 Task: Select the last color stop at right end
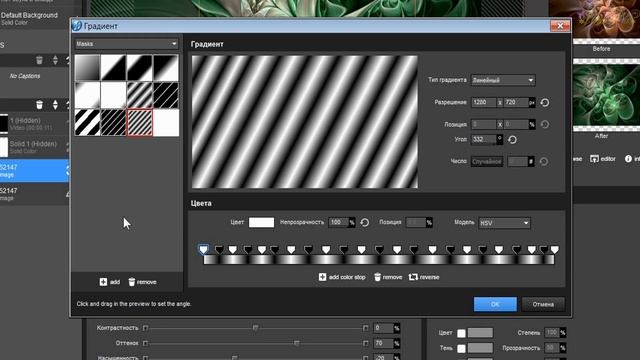tap(554, 249)
